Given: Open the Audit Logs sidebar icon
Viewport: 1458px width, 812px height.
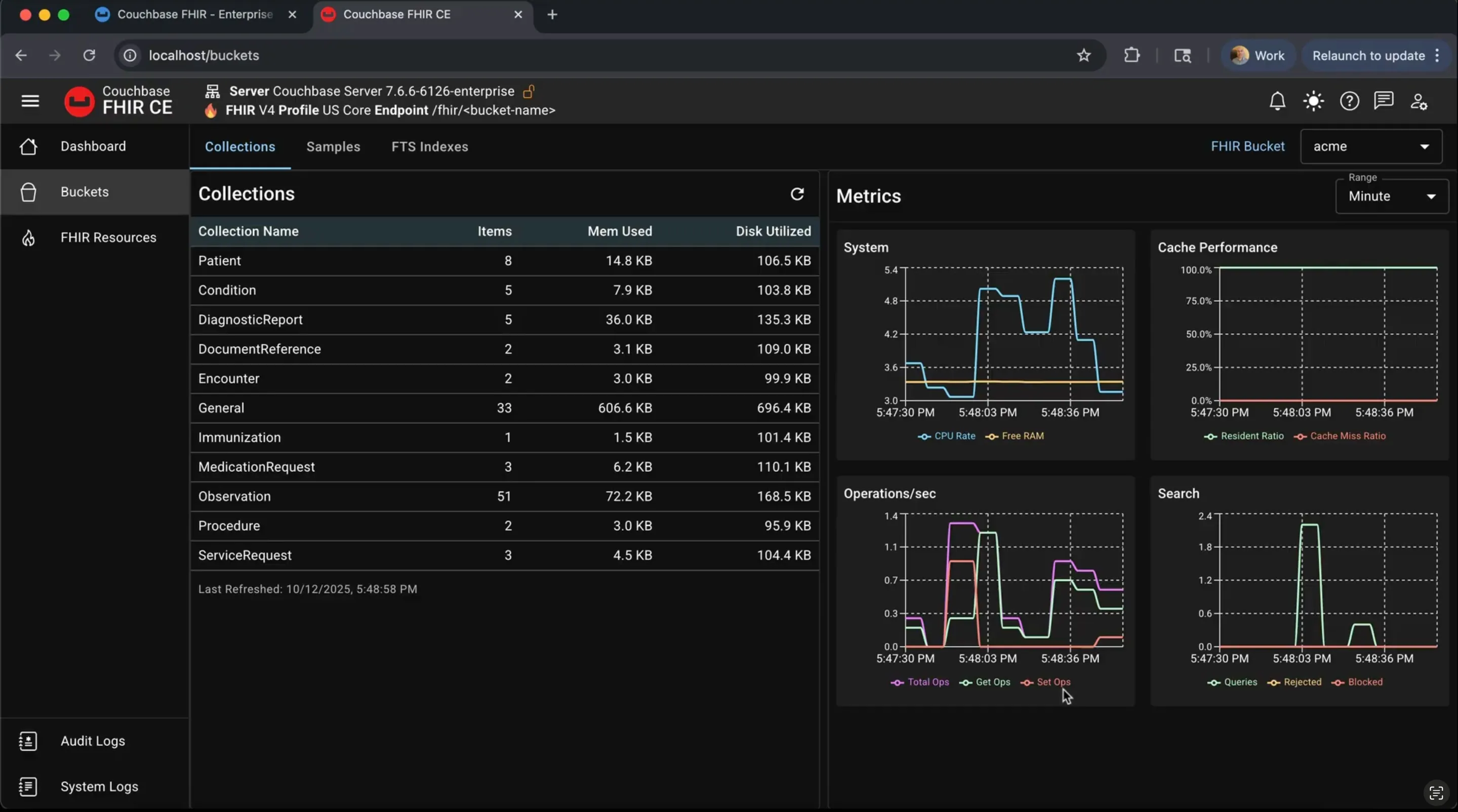Looking at the screenshot, I should click(28, 741).
